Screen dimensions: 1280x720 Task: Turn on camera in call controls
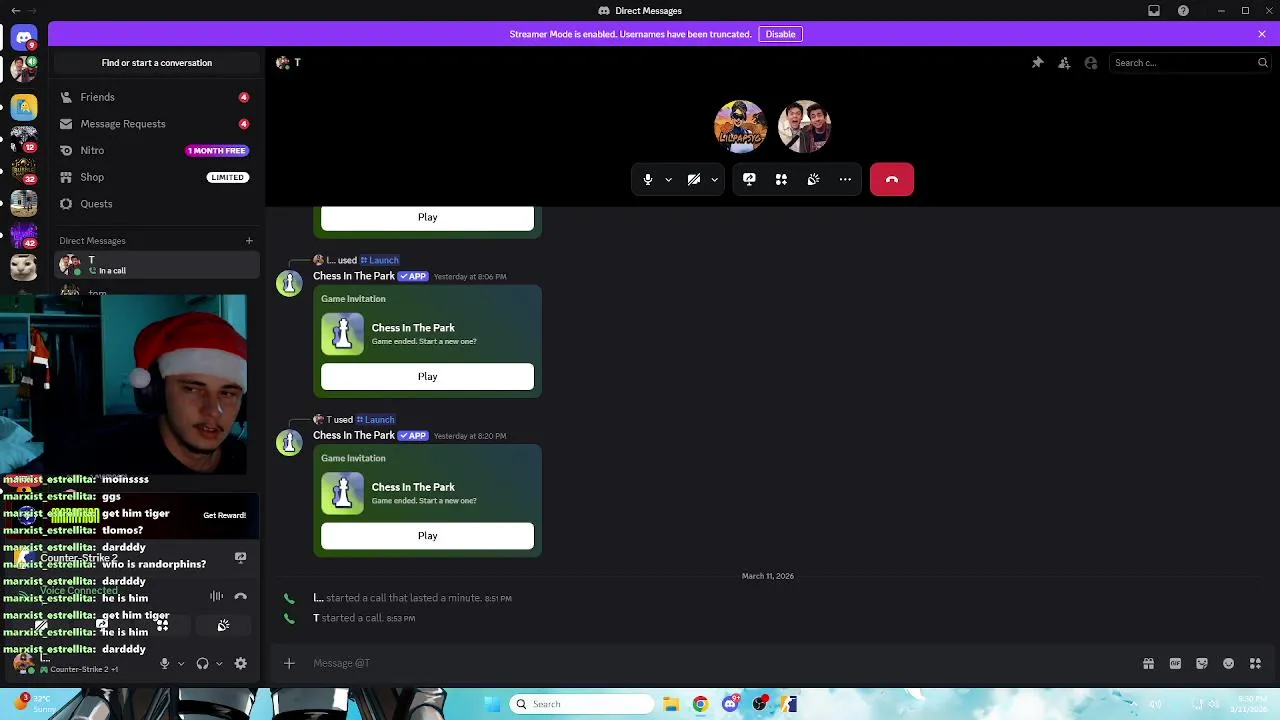[694, 180]
